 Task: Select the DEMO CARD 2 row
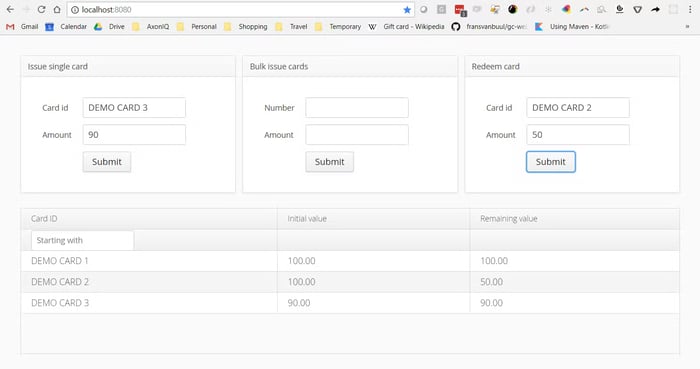pos(350,282)
